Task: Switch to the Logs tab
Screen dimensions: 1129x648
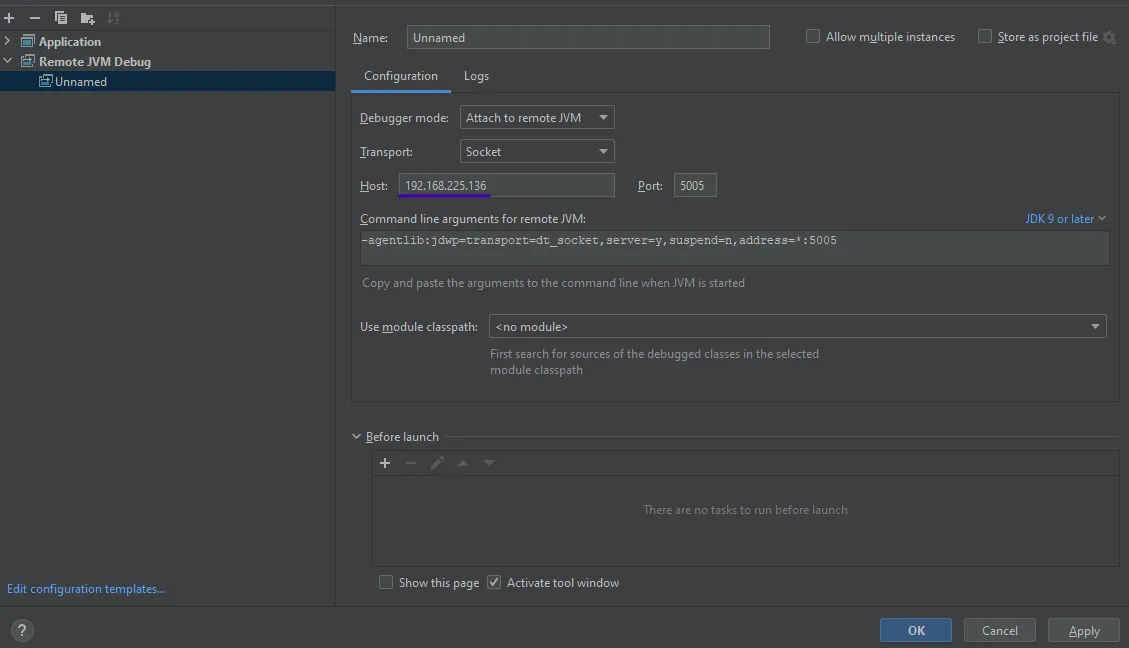Action: tap(476, 75)
